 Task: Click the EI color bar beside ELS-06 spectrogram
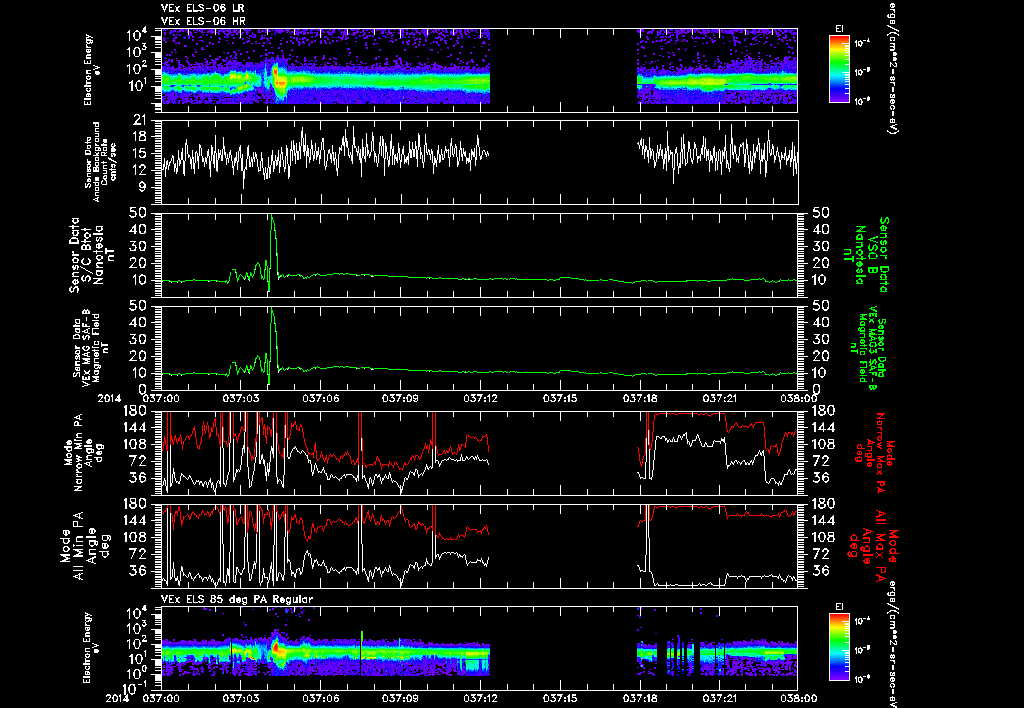pos(839,69)
